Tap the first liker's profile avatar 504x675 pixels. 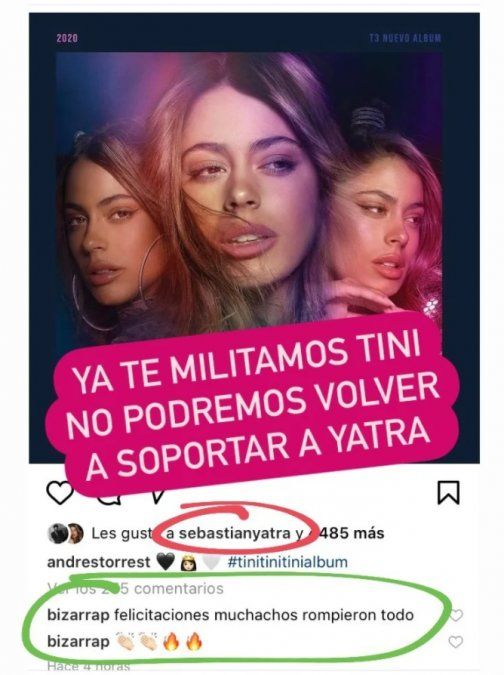58,534
